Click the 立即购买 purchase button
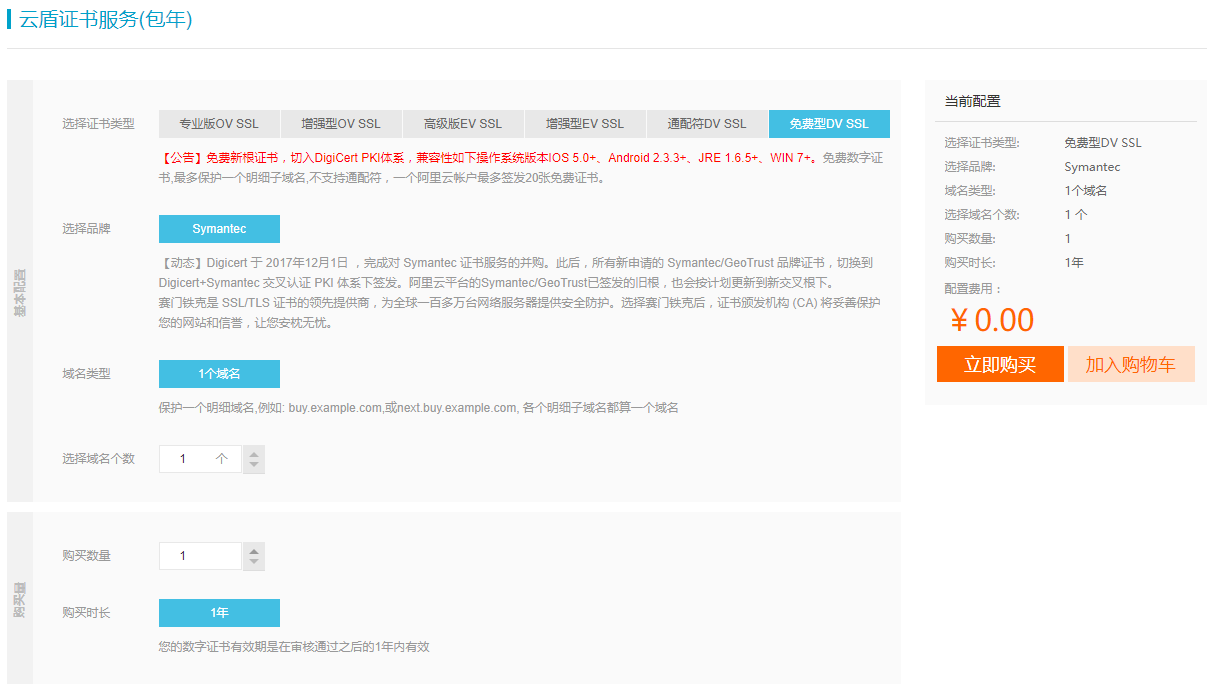This screenshot has width=1218, height=695. click(1000, 365)
